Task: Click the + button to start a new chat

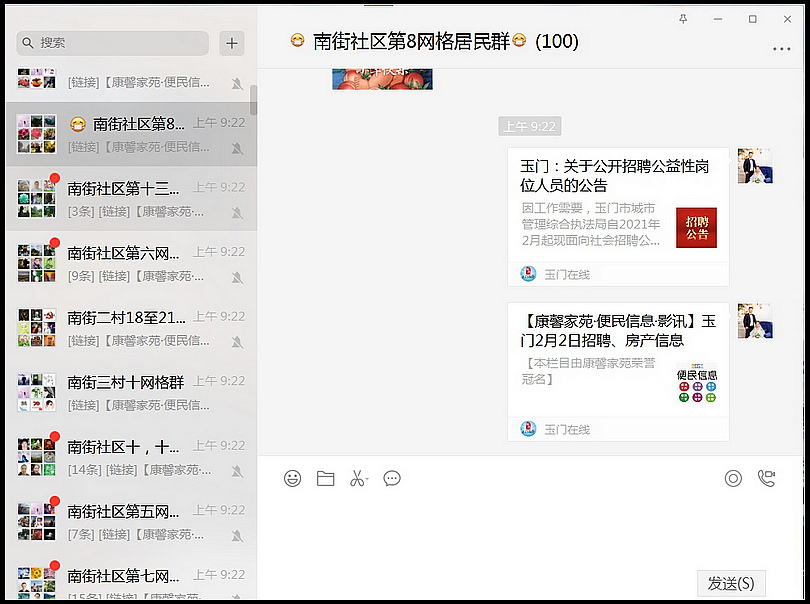Action: (232, 44)
